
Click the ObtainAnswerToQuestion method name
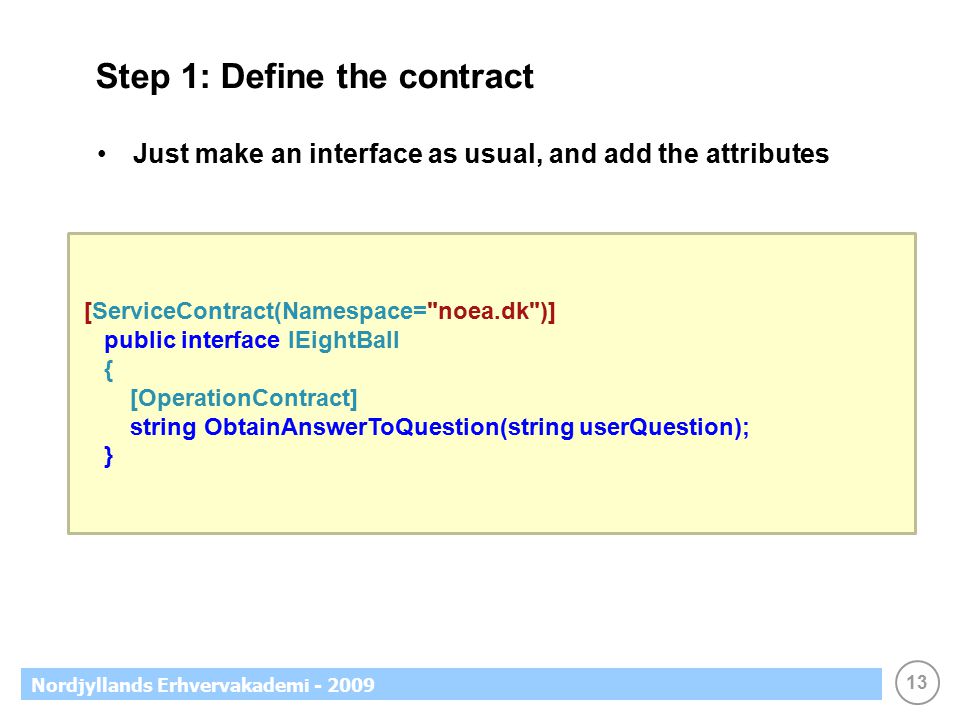351,427
